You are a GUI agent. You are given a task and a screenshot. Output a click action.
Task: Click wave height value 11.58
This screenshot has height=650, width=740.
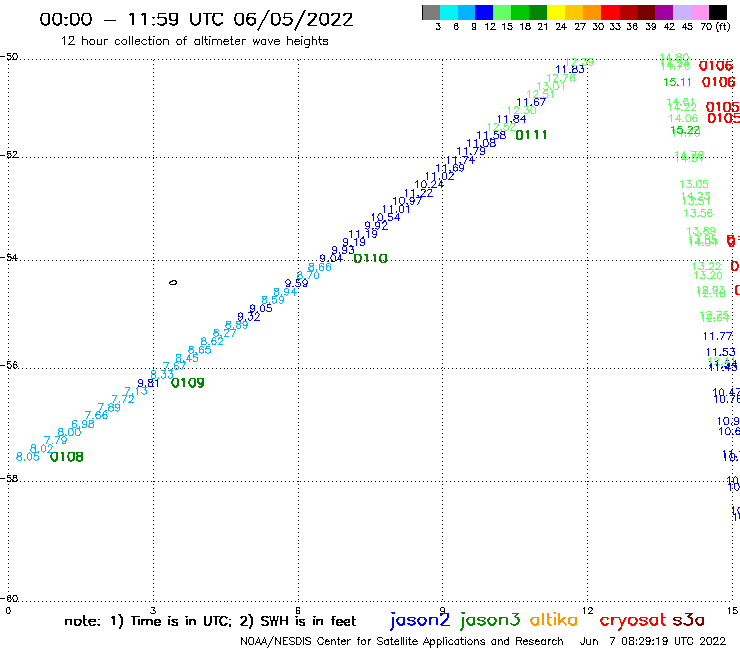point(491,135)
